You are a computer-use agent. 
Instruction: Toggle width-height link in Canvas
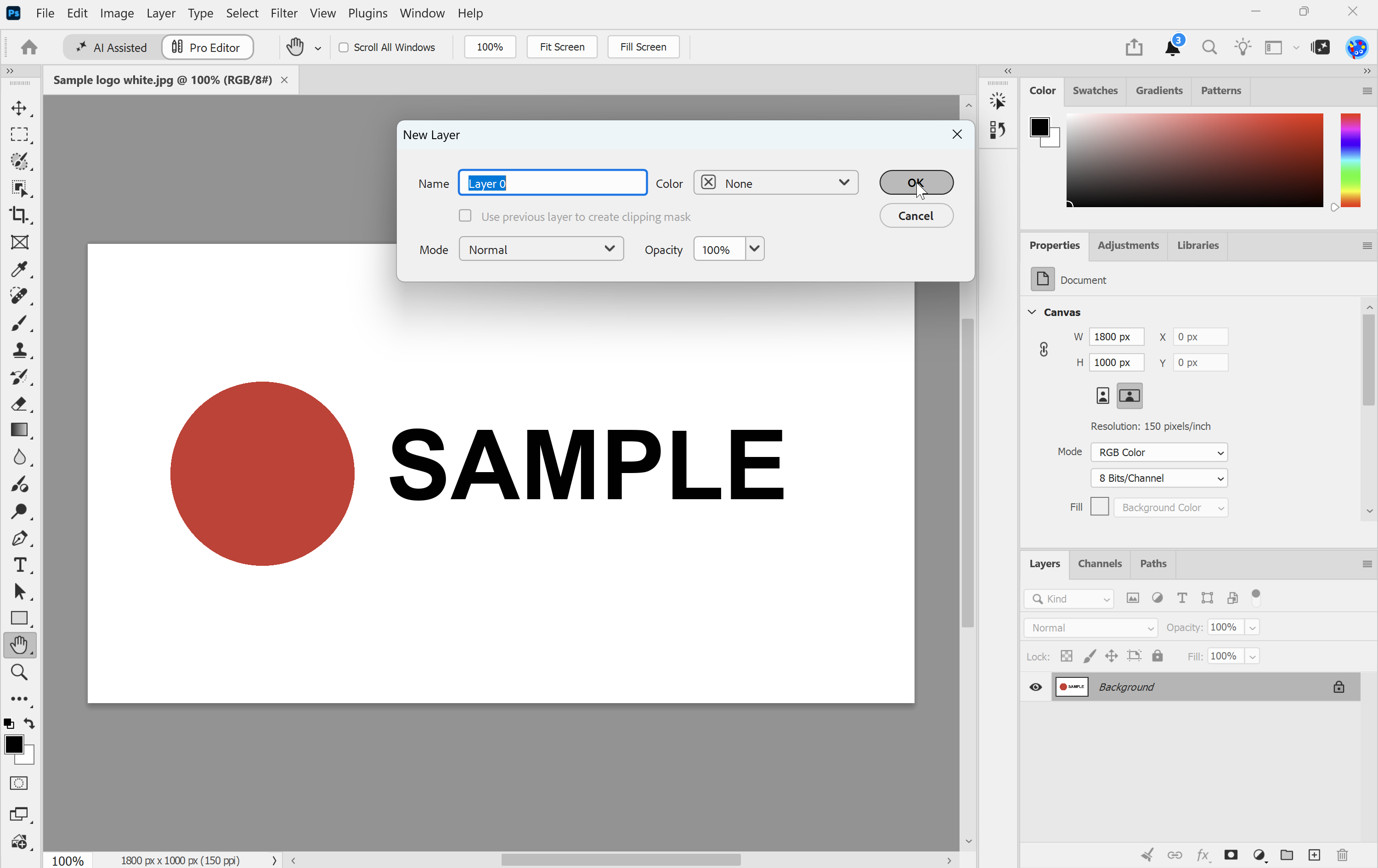coord(1044,349)
